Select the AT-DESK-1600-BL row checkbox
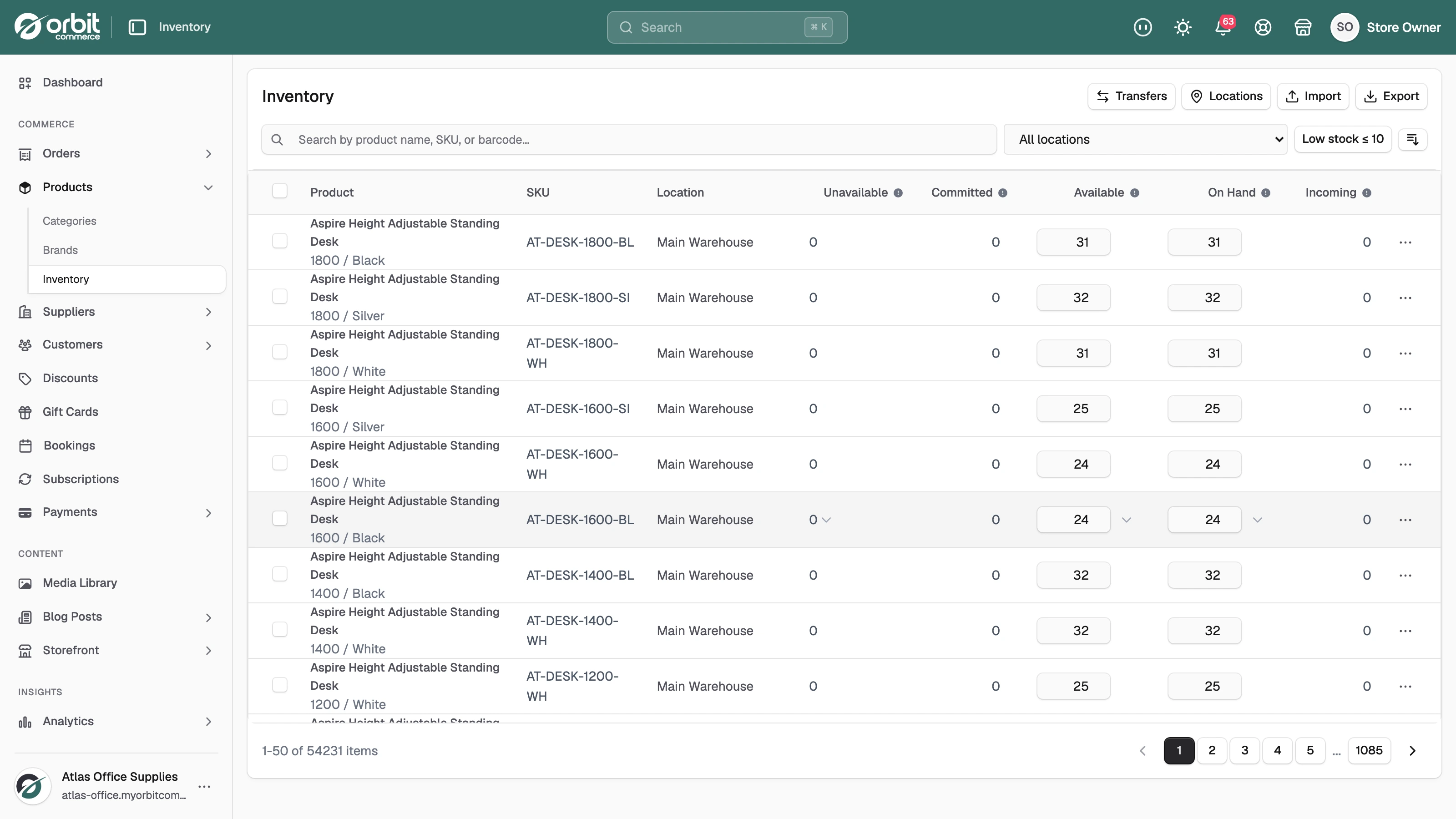This screenshot has height=819, width=1456. pos(280,518)
